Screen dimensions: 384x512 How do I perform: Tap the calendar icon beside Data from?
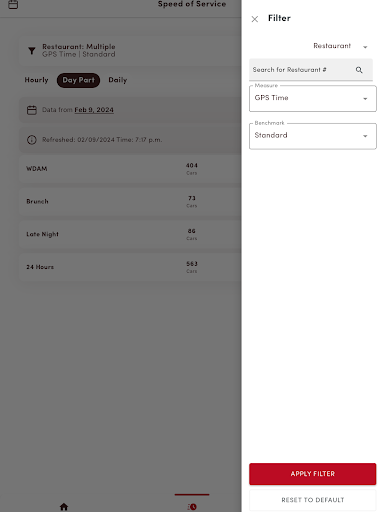32,110
